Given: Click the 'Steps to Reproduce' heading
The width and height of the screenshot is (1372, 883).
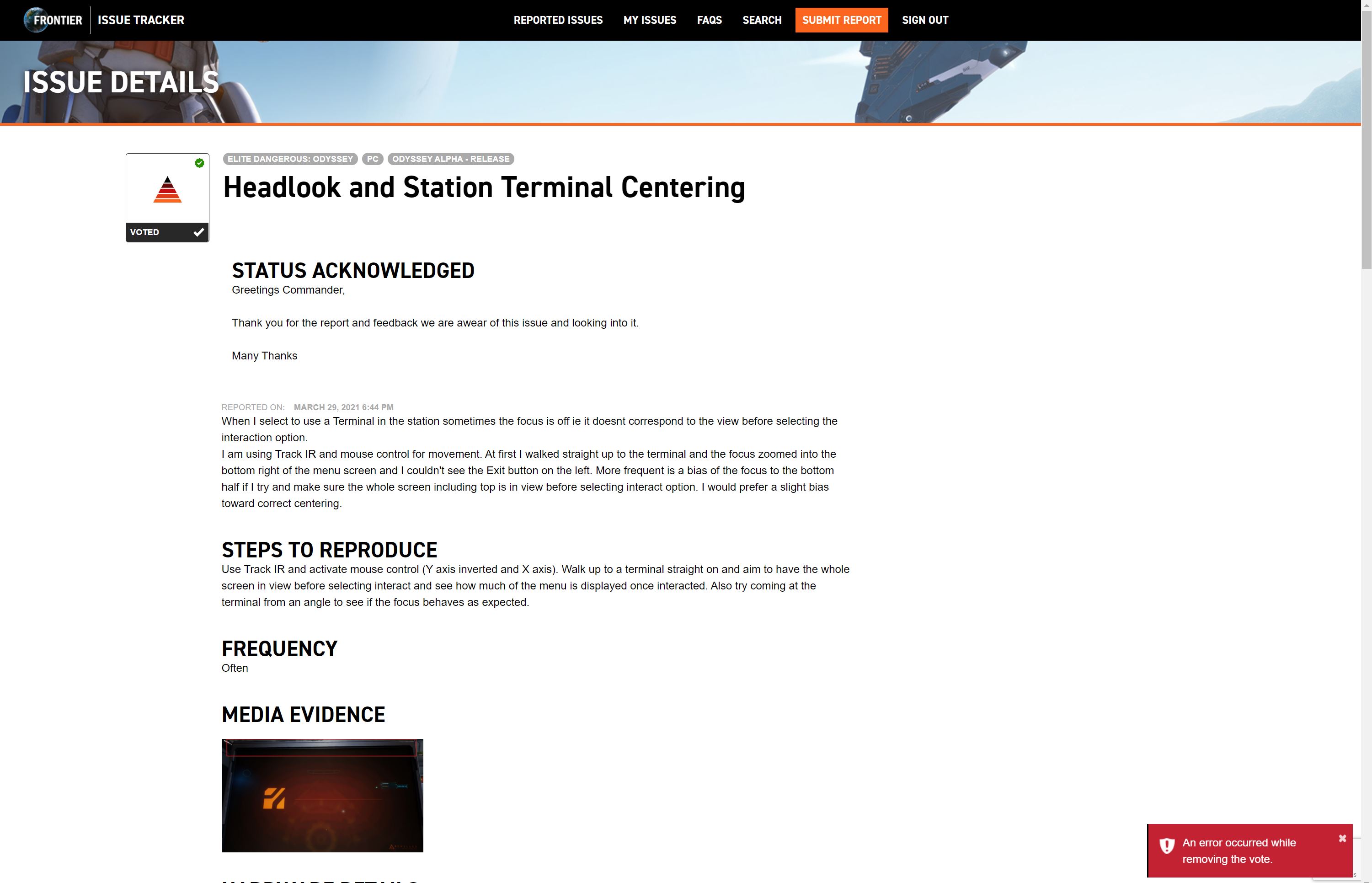Looking at the screenshot, I should coord(329,550).
